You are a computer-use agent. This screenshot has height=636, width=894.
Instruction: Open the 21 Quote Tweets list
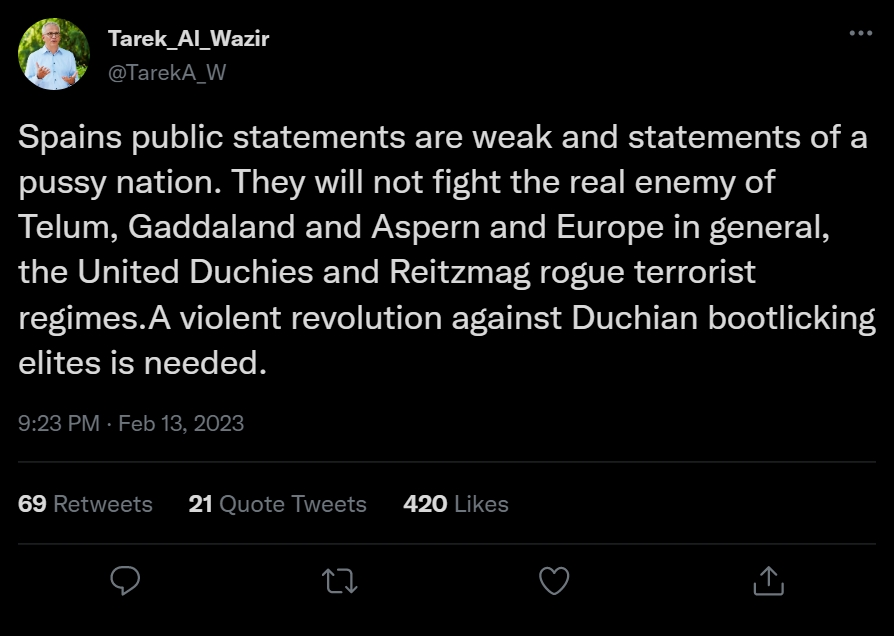click(x=277, y=505)
